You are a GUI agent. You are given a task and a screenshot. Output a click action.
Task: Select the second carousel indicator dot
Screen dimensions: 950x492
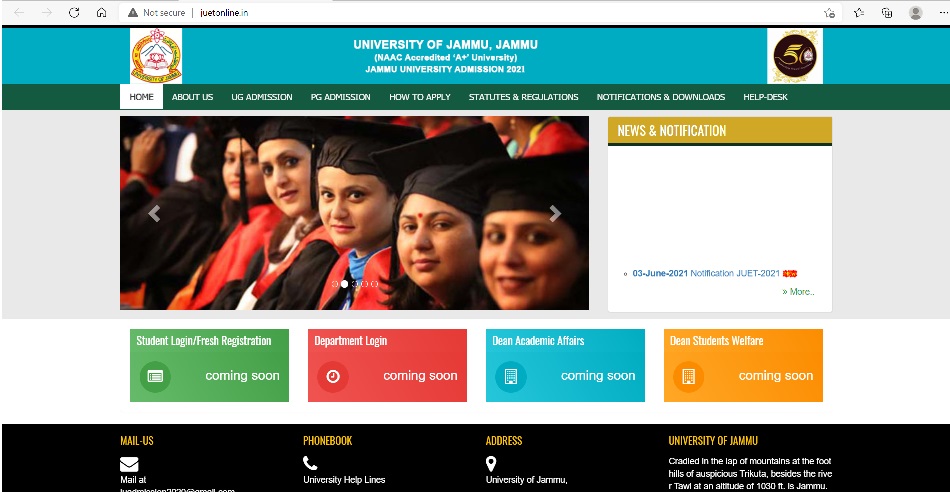coord(345,284)
